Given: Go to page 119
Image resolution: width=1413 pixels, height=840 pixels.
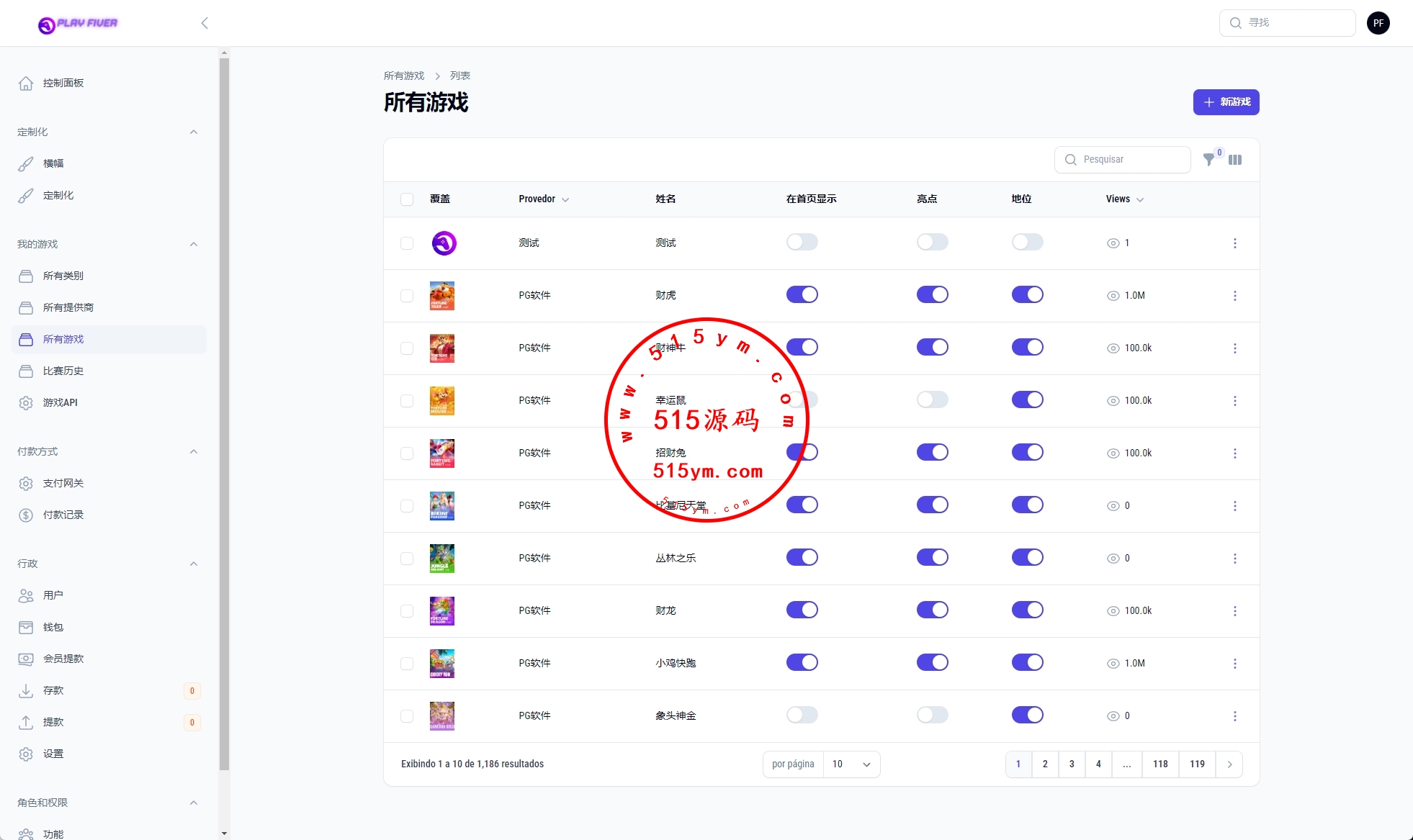Looking at the screenshot, I should point(1197,764).
